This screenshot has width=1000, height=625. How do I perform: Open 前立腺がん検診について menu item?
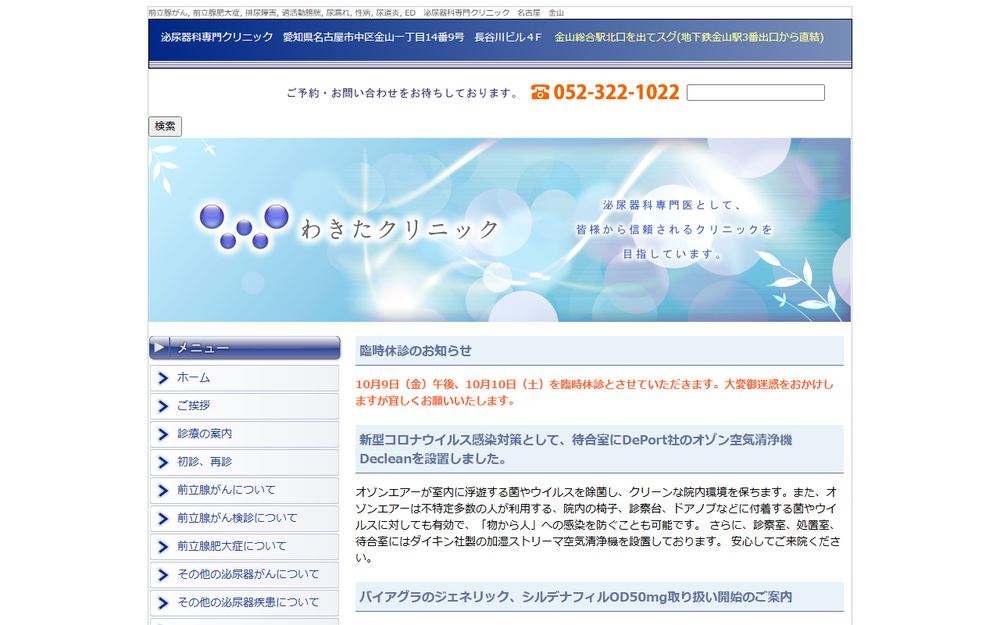[244, 518]
